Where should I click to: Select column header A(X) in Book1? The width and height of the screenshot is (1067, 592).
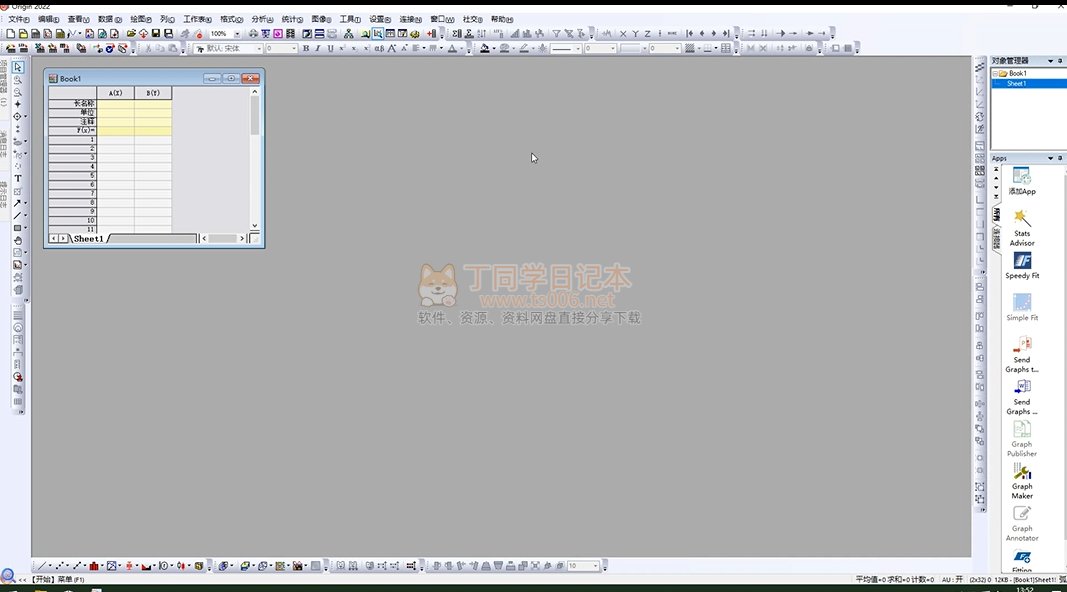[116, 93]
